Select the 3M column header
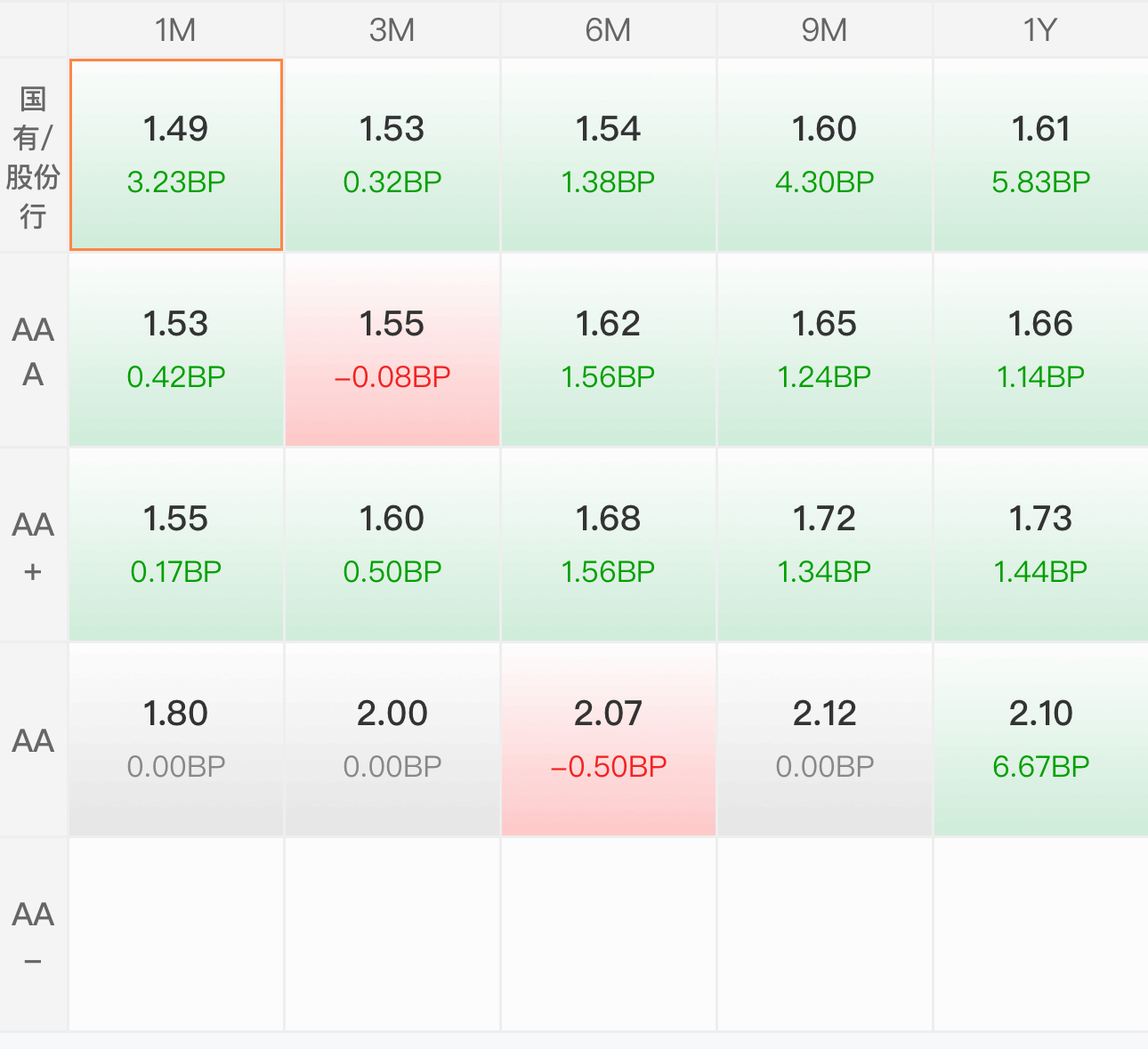Screen dimensions: 1148x1049 [392, 29]
